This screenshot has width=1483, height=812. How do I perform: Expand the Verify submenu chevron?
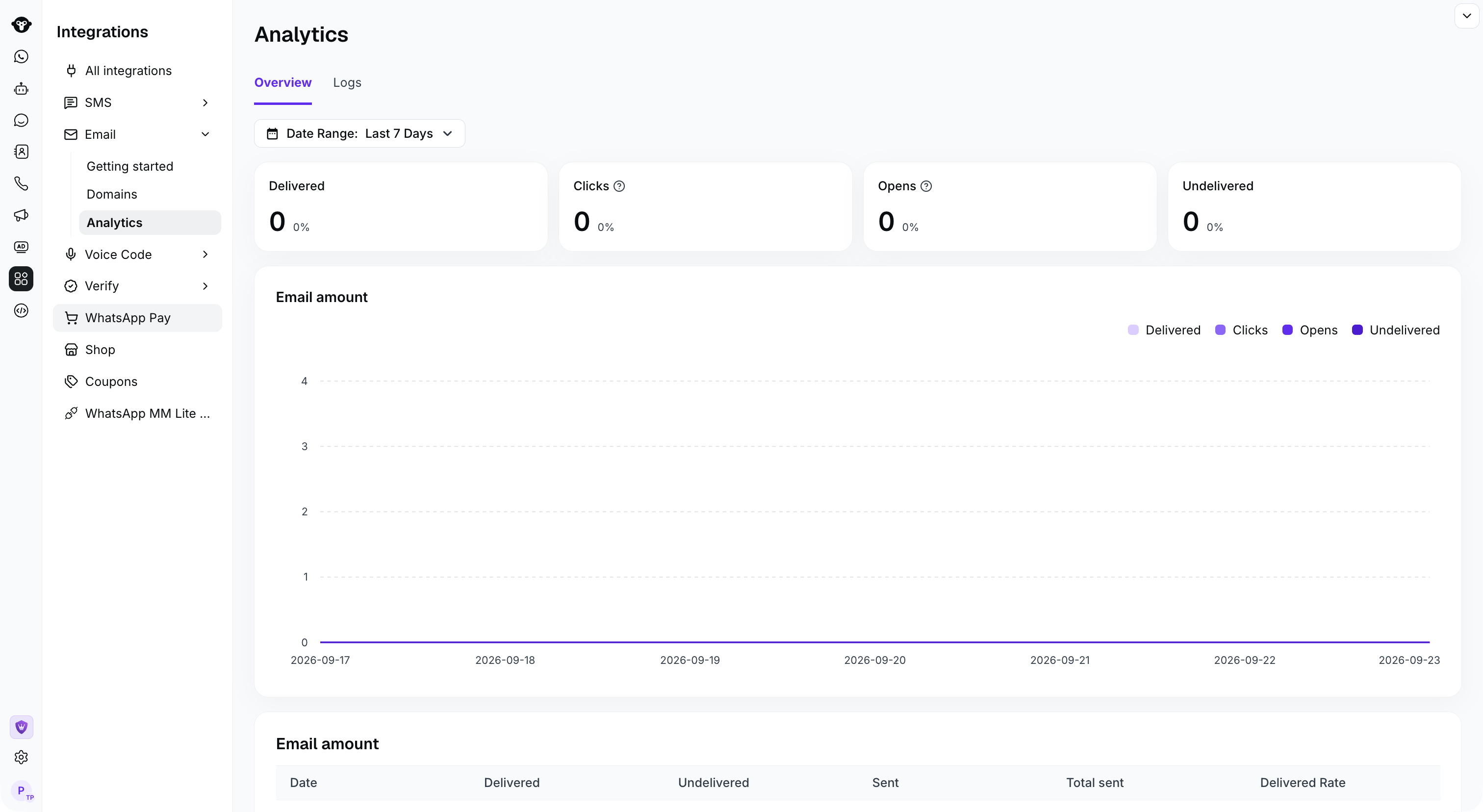pos(205,286)
